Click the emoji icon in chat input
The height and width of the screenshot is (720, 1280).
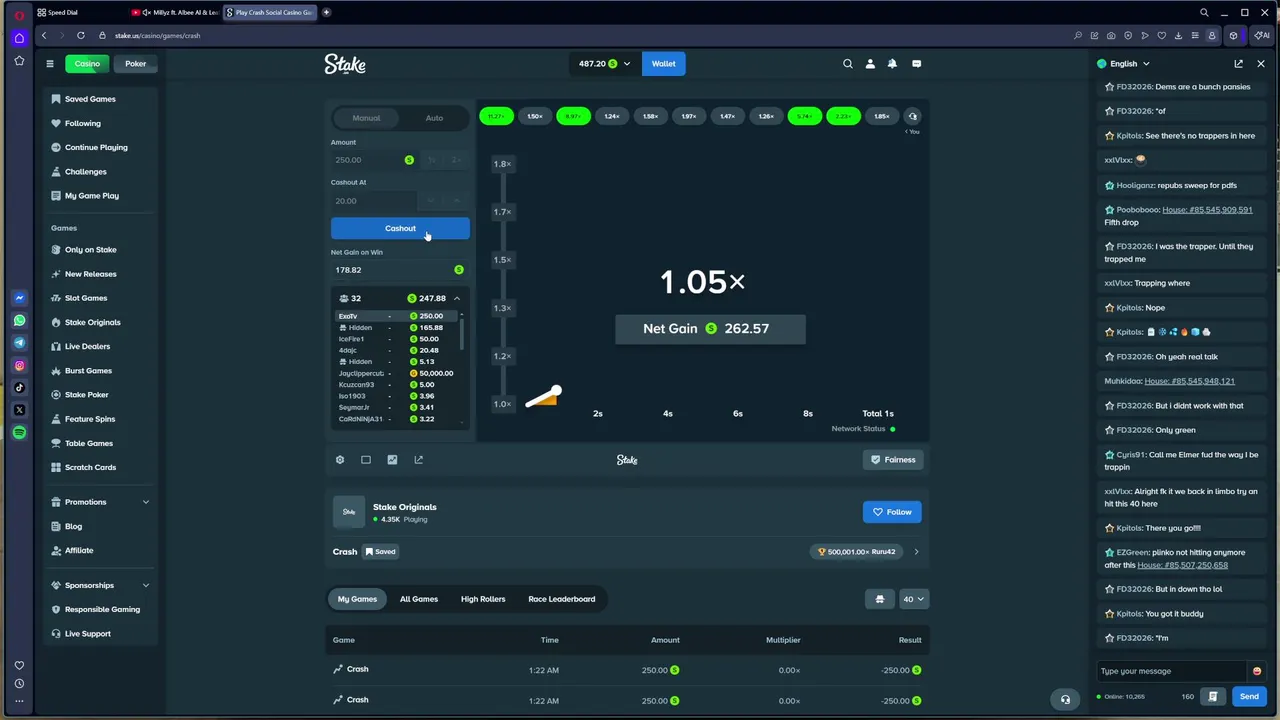tap(1257, 671)
